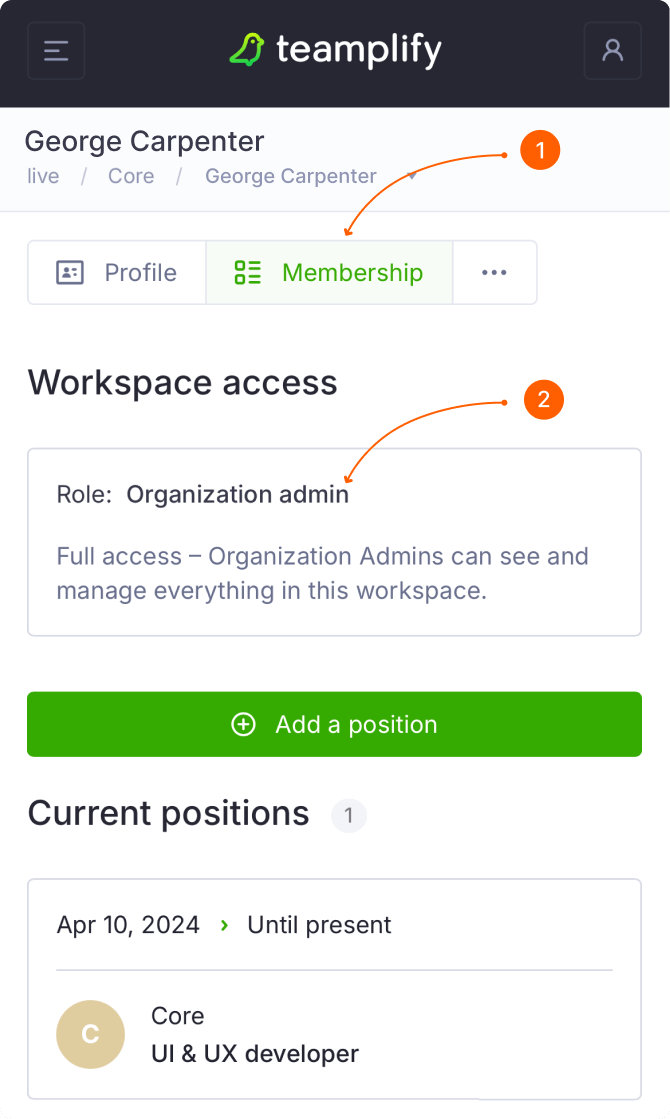670x1119 pixels.
Task: Click the Membership list icon
Action: [247, 273]
